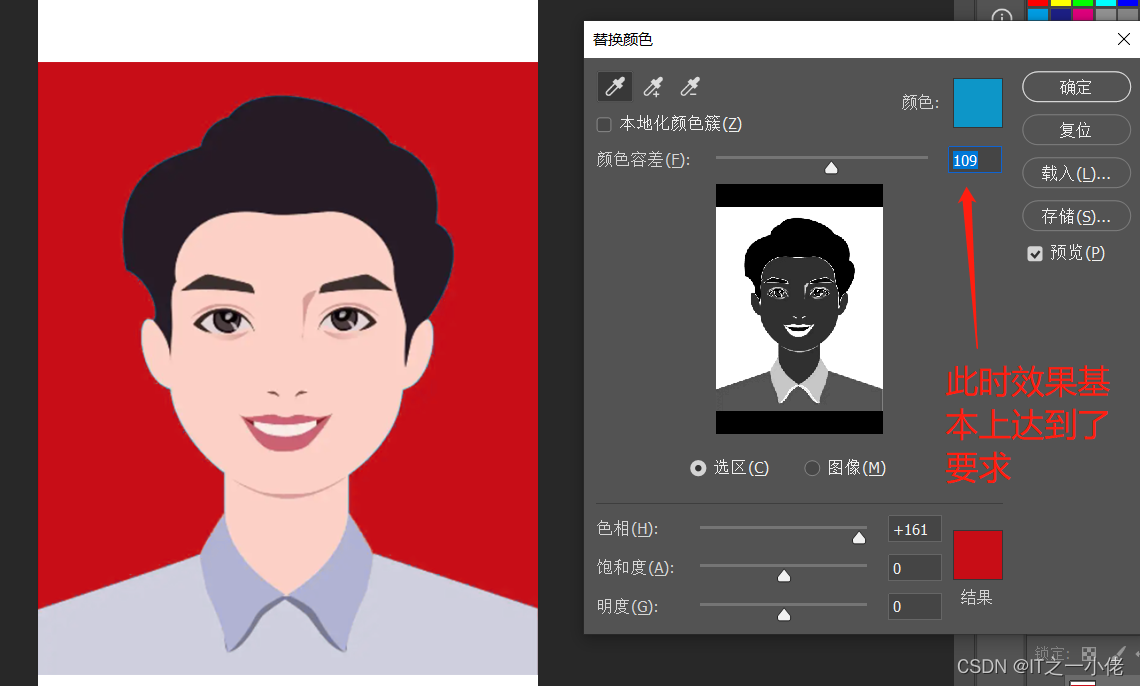The width and height of the screenshot is (1140, 686).
Task: Click the lightness value field showing 0
Action: point(915,606)
